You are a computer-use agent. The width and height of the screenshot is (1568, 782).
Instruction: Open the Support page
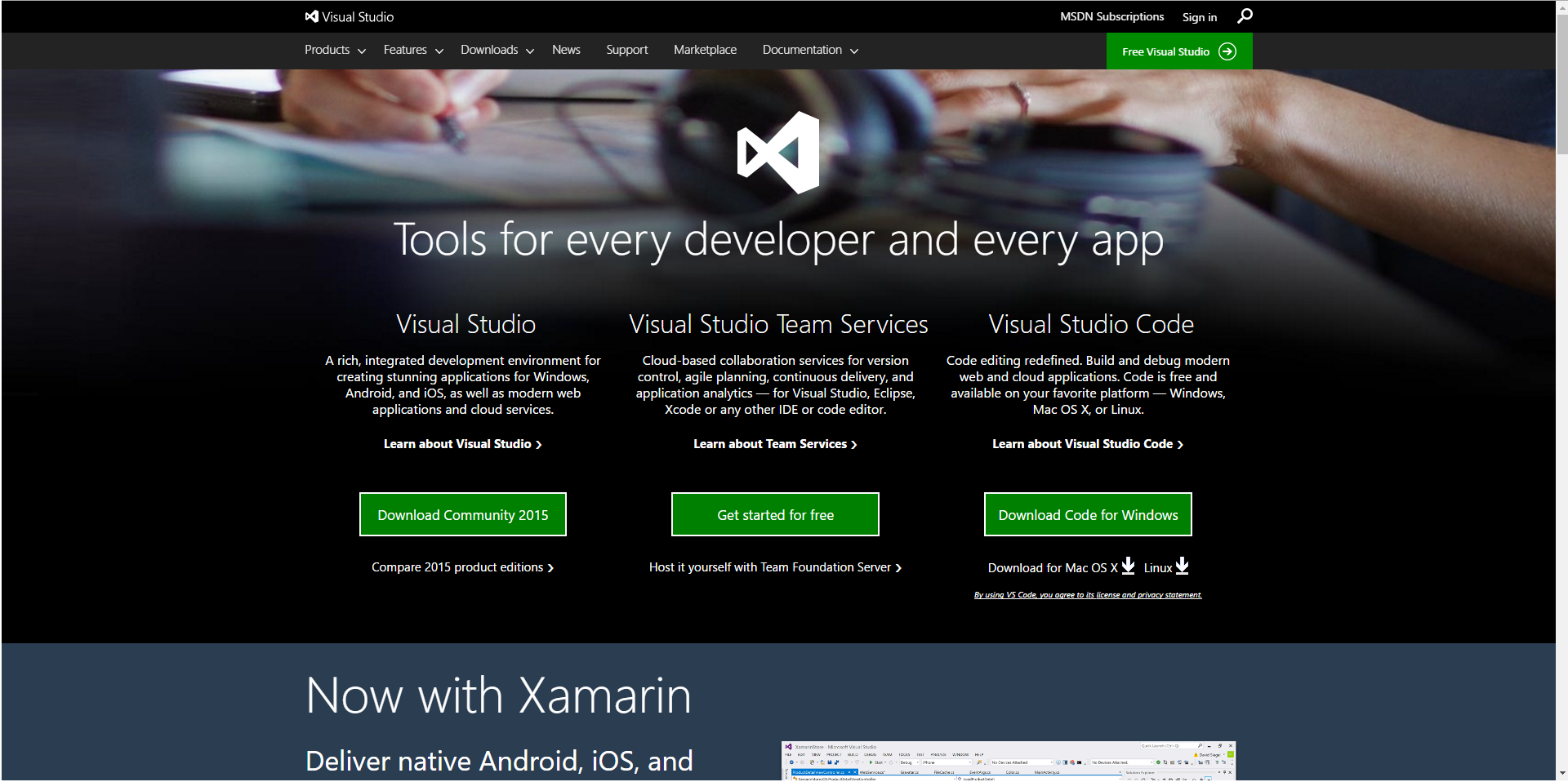(x=627, y=50)
